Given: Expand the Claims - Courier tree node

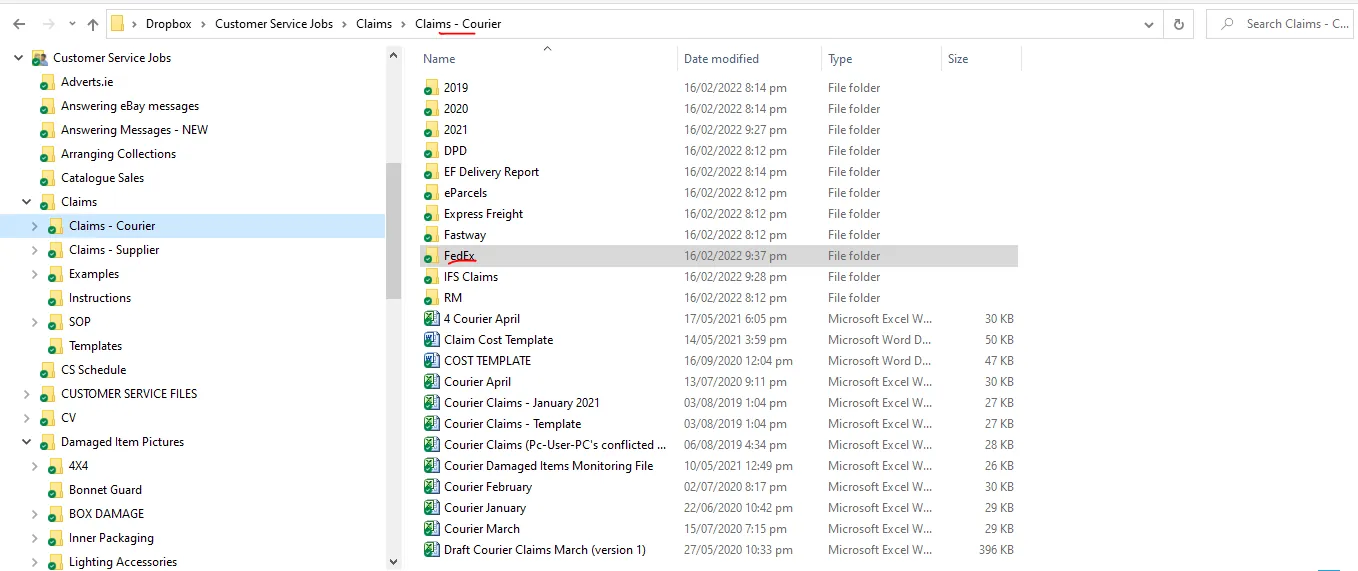Looking at the screenshot, I should pos(35,226).
